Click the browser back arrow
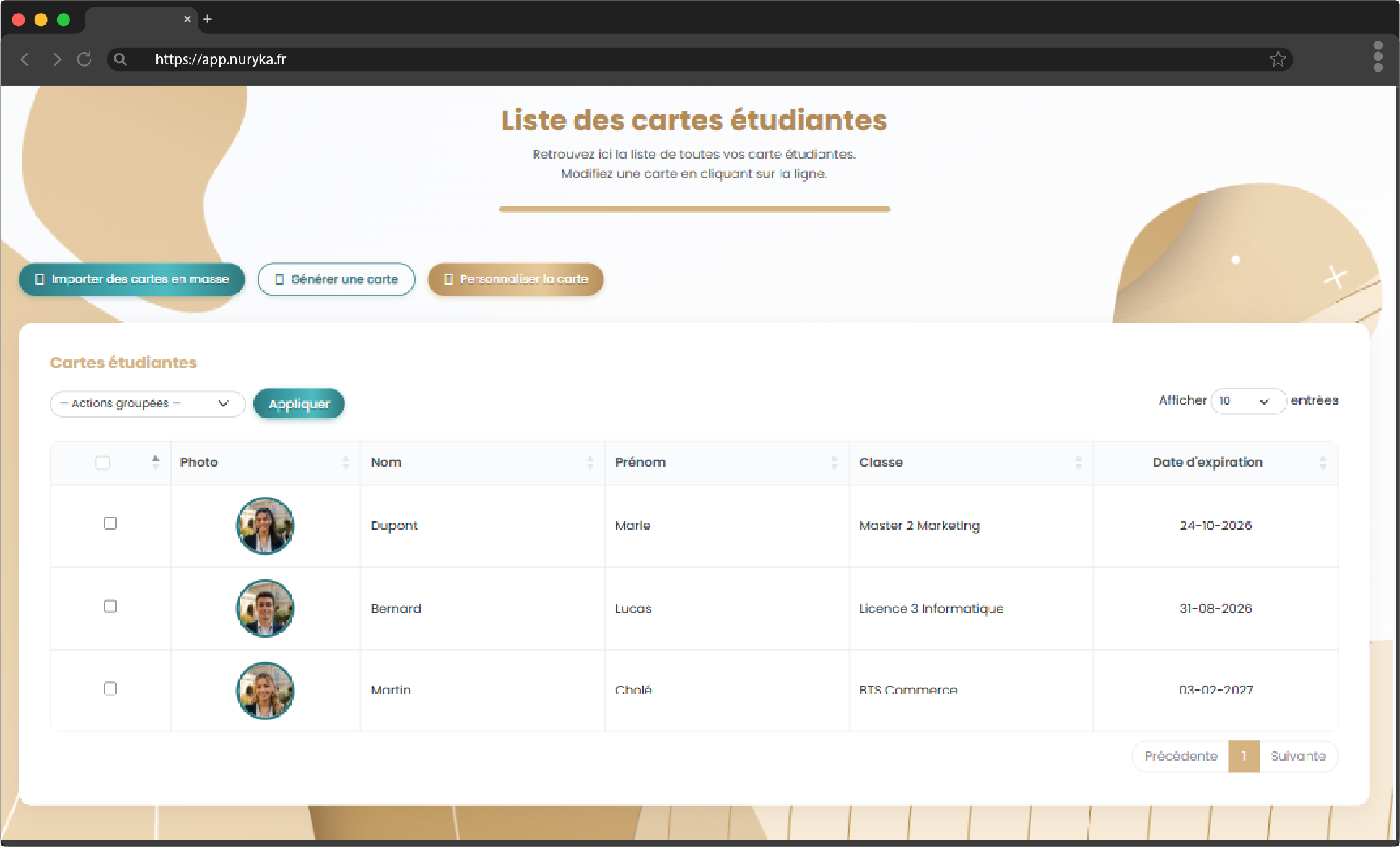 [x=25, y=59]
